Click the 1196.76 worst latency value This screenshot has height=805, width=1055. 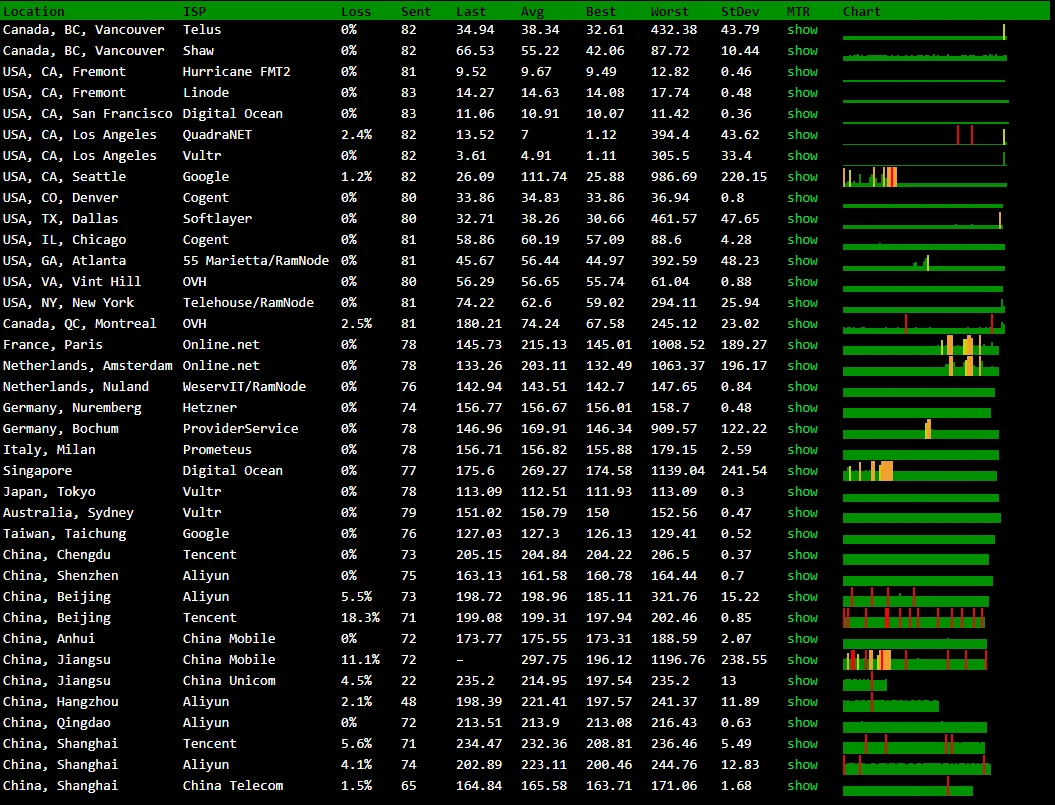click(678, 660)
